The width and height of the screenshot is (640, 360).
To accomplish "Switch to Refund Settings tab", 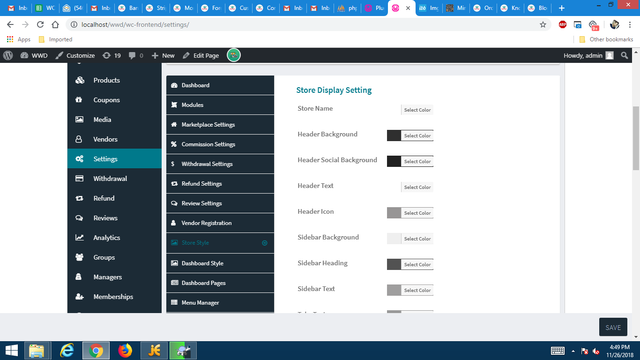I will [220, 184].
